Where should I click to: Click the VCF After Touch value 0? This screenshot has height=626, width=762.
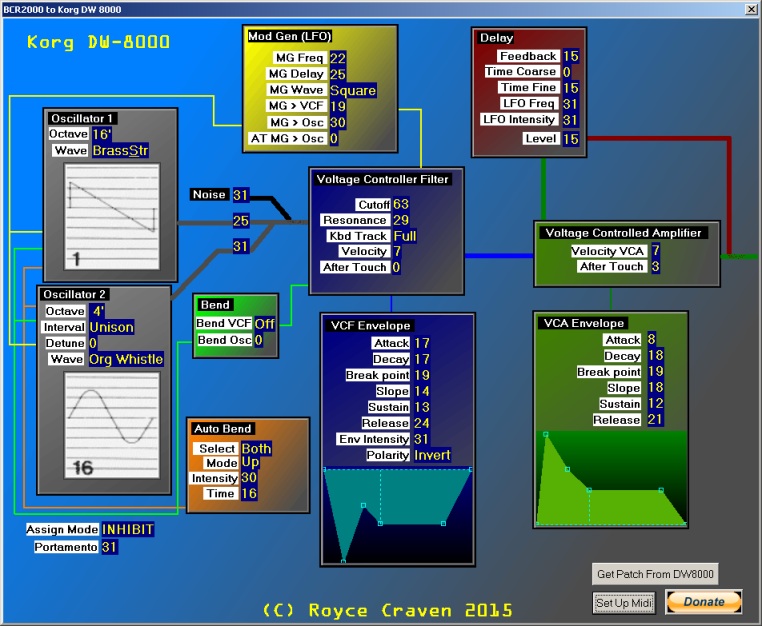(396, 267)
